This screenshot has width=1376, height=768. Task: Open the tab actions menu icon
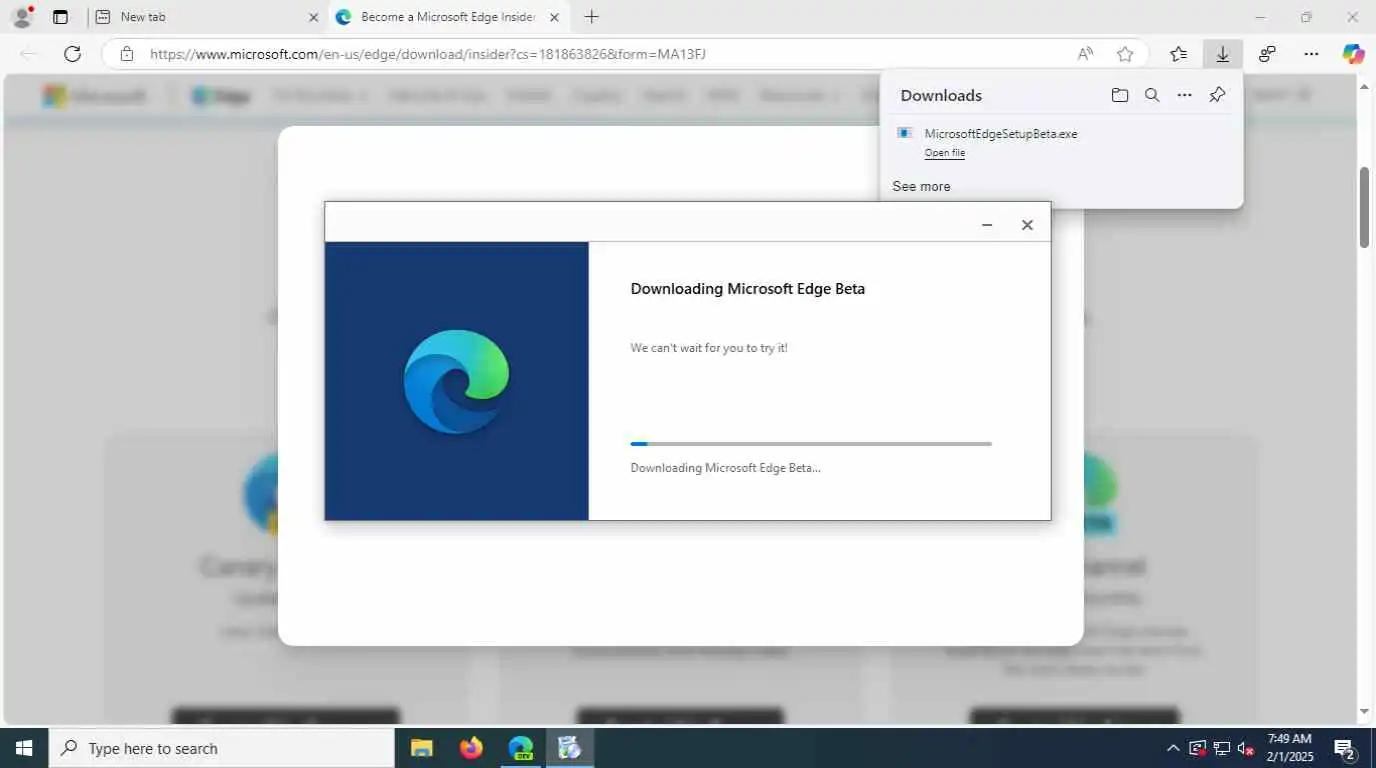(60, 17)
